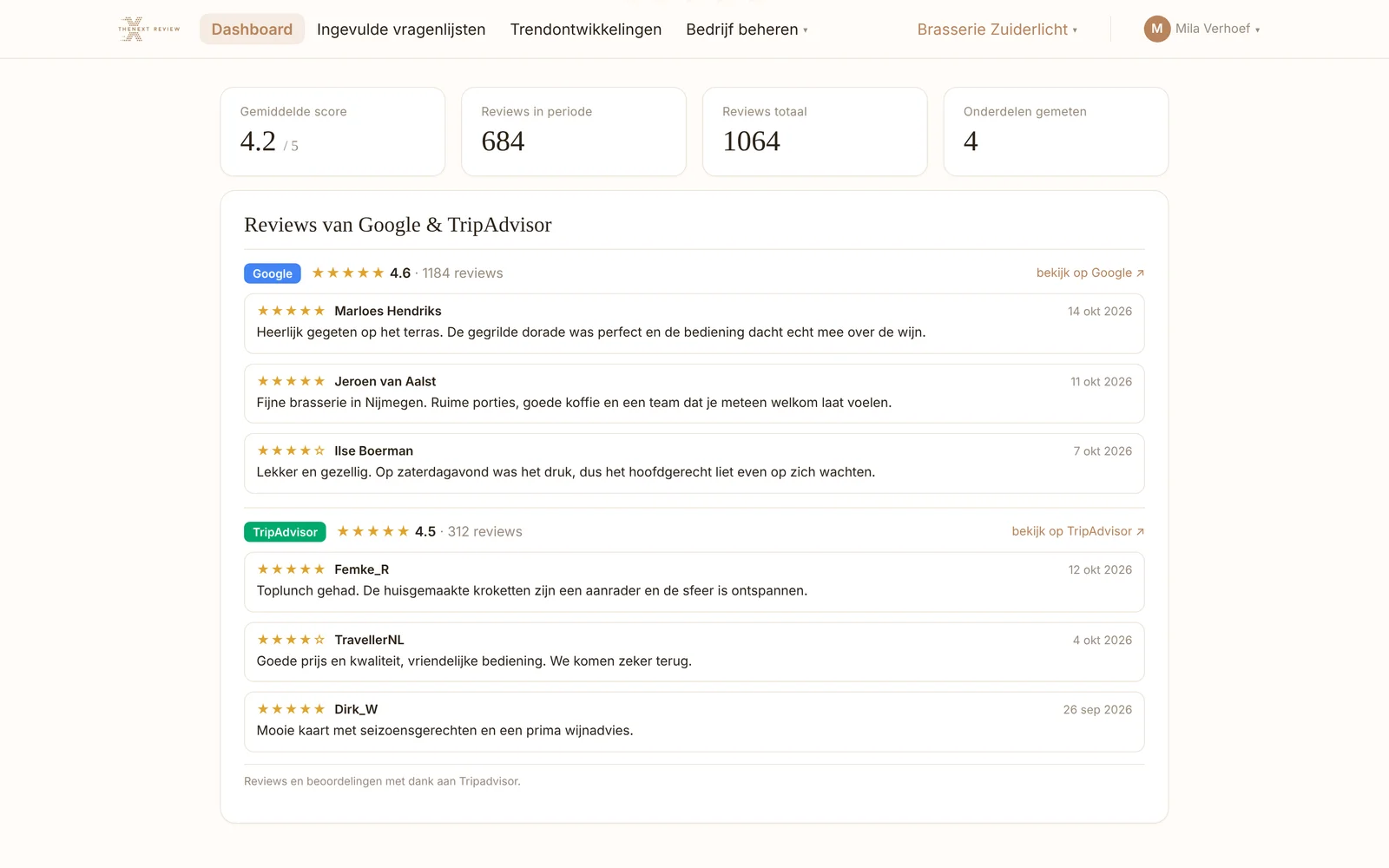Follow the bekijk op TripAdvisor link
Image resolution: width=1389 pixels, height=868 pixels.
(1078, 531)
